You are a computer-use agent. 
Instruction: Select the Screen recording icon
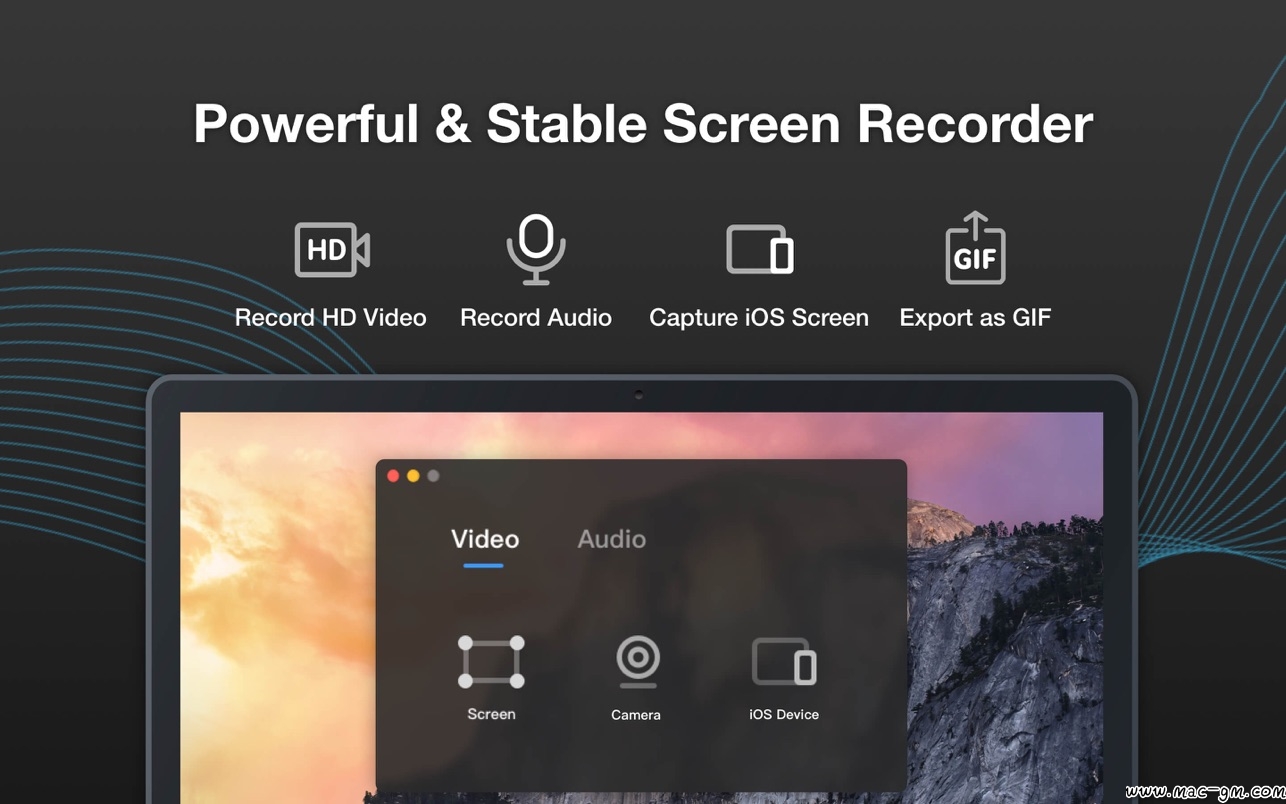491,662
